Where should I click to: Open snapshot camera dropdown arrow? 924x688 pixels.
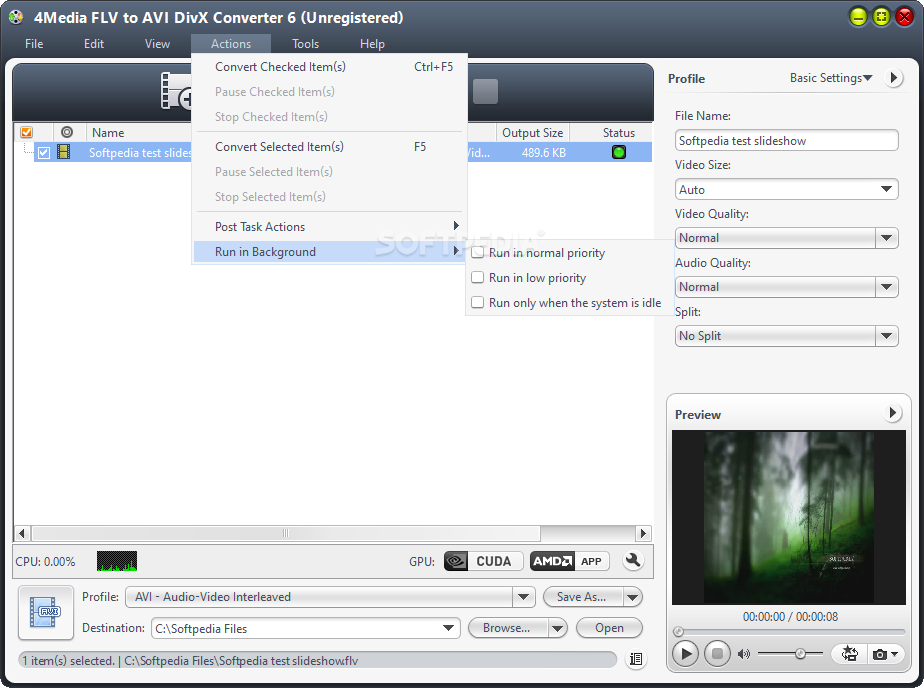tap(895, 654)
